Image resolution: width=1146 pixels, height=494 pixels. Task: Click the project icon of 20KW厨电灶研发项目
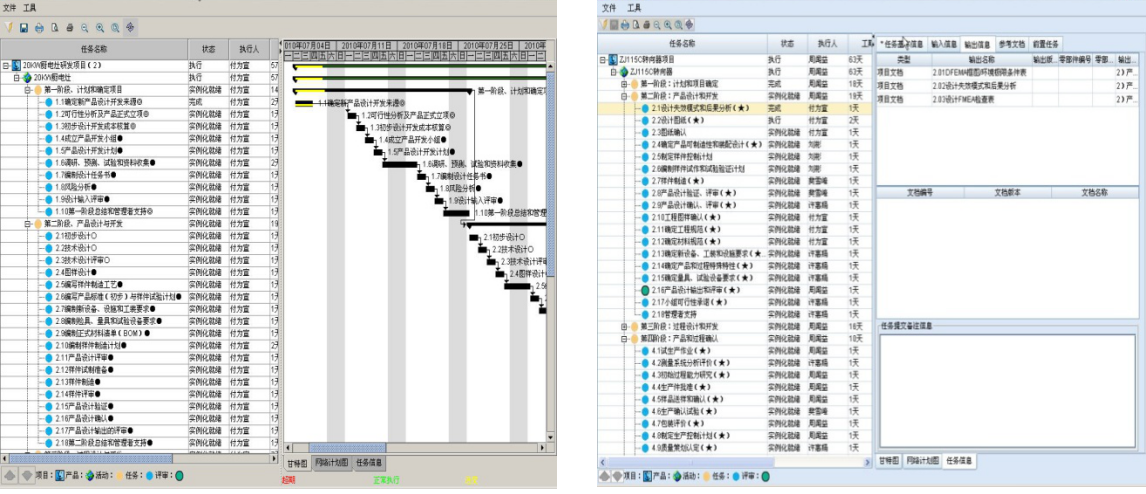click(15, 65)
